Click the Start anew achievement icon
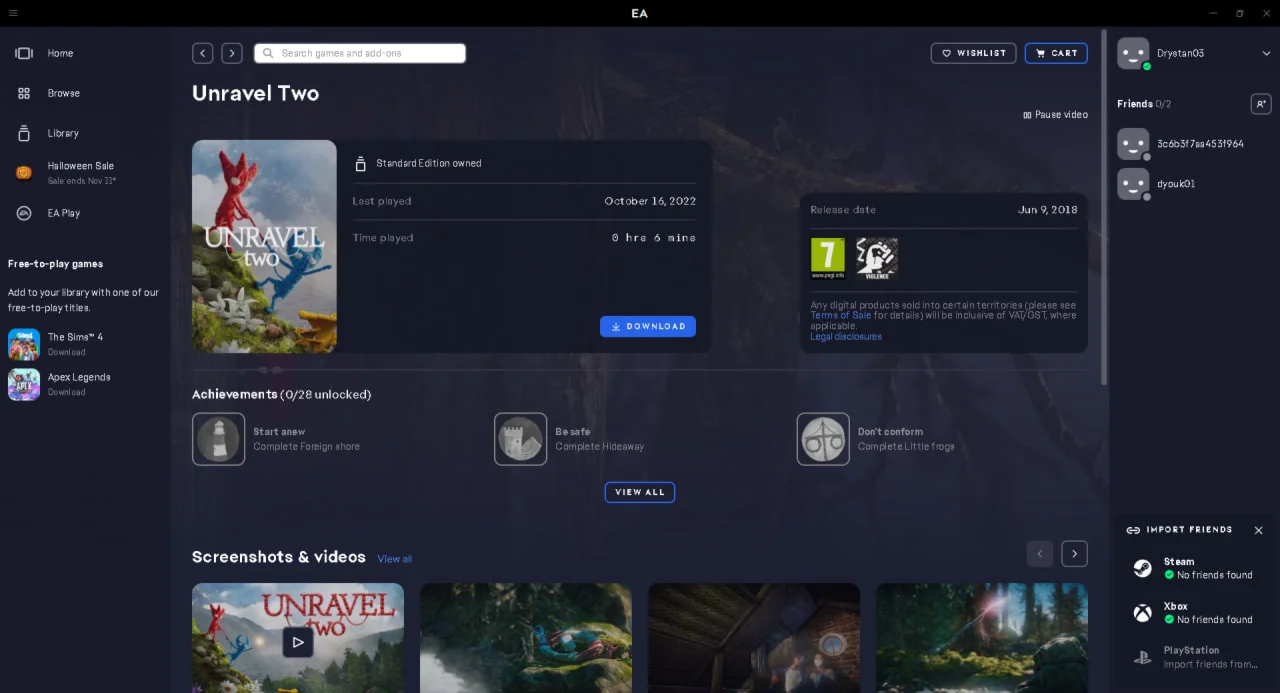The width and height of the screenshot is (1280, 693). click(x=218, y=439)
